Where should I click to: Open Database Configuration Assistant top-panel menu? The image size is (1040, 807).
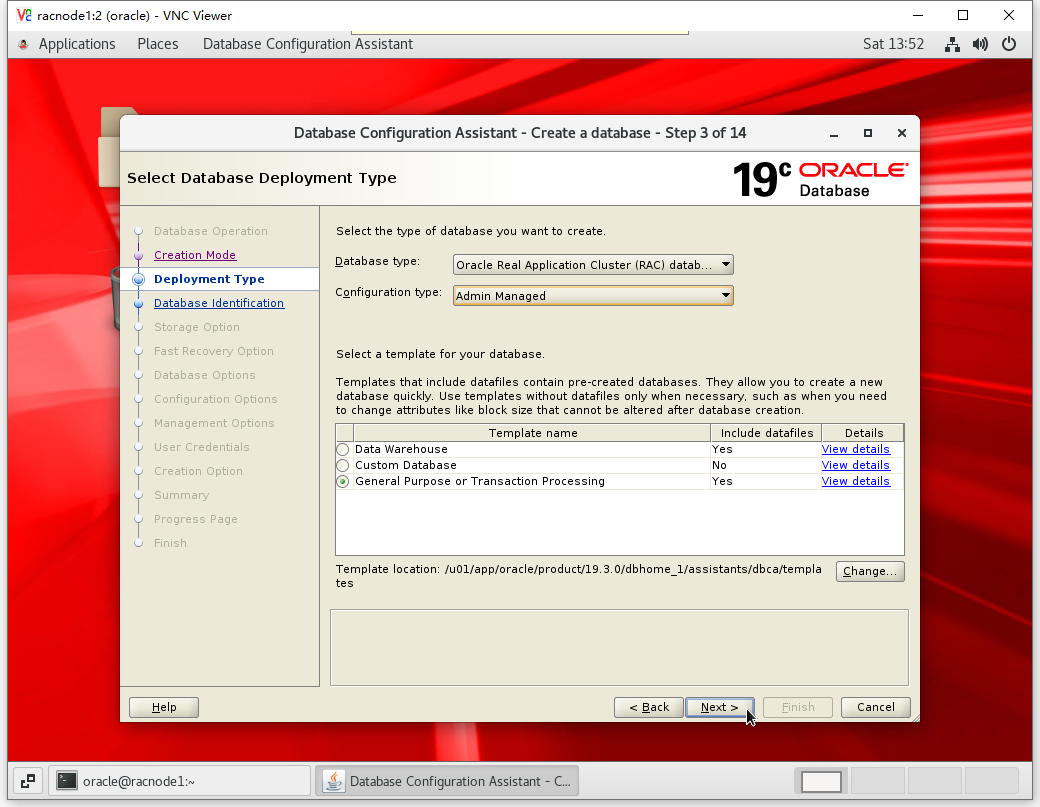[x=307, y=44]
